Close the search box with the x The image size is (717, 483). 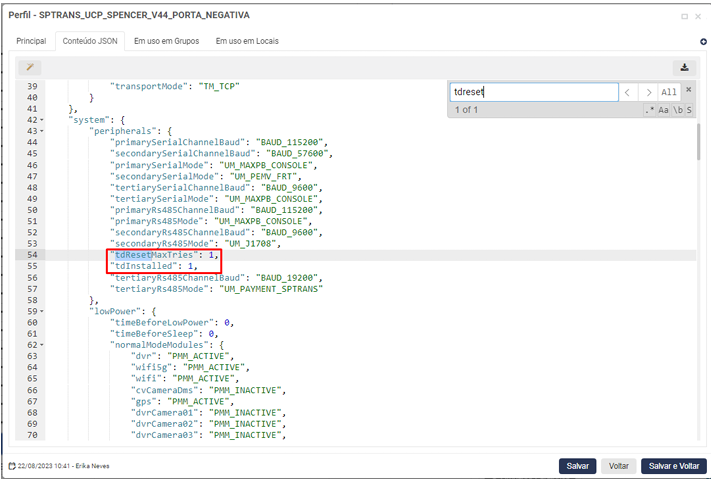(x=688, y=89)
